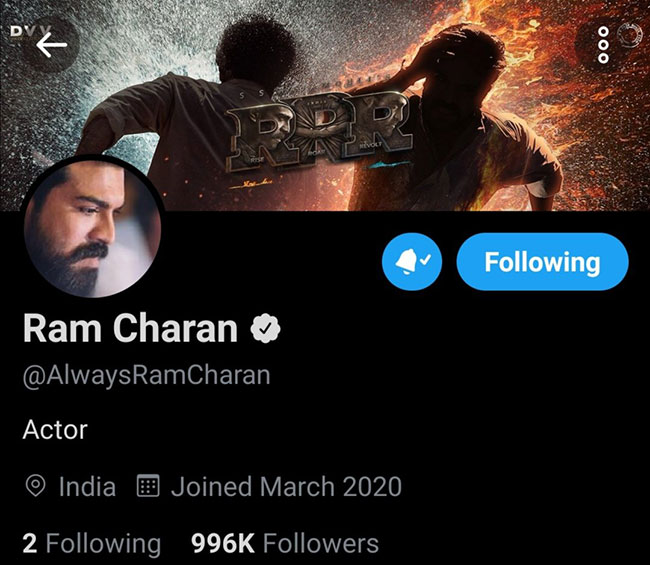Click the Ram Charan display name
Viewport: 650px width, 565px height.
129,328
